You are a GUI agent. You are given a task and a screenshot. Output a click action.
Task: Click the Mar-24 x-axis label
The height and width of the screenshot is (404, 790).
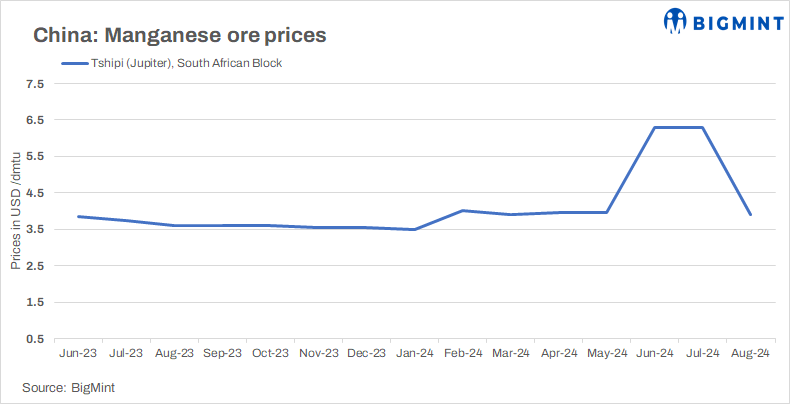coord(510,353)
